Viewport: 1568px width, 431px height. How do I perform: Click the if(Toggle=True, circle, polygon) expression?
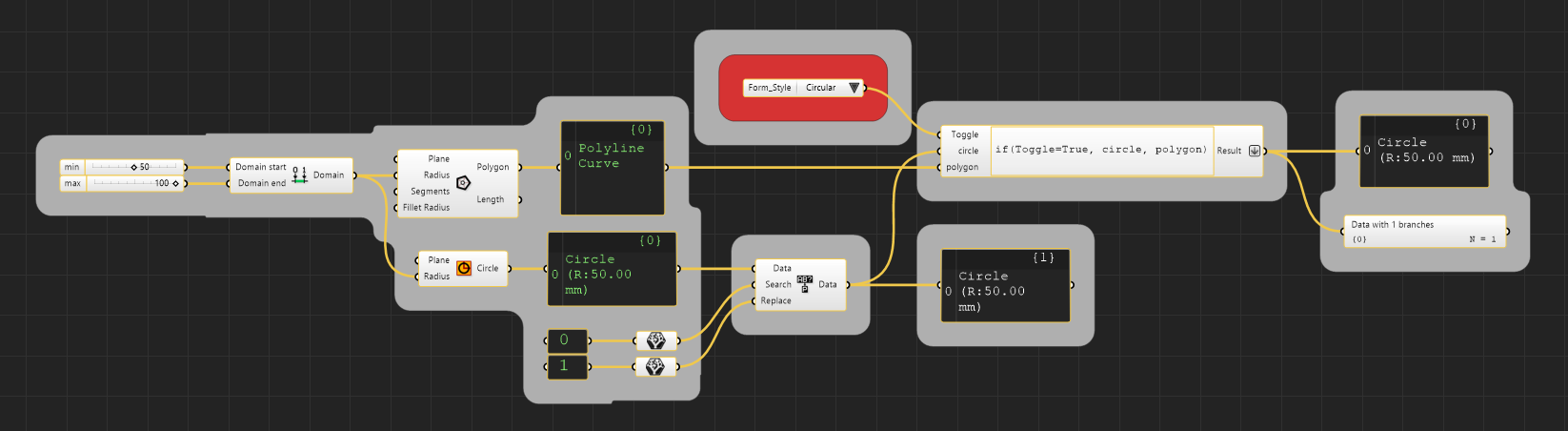point(1101,150)
